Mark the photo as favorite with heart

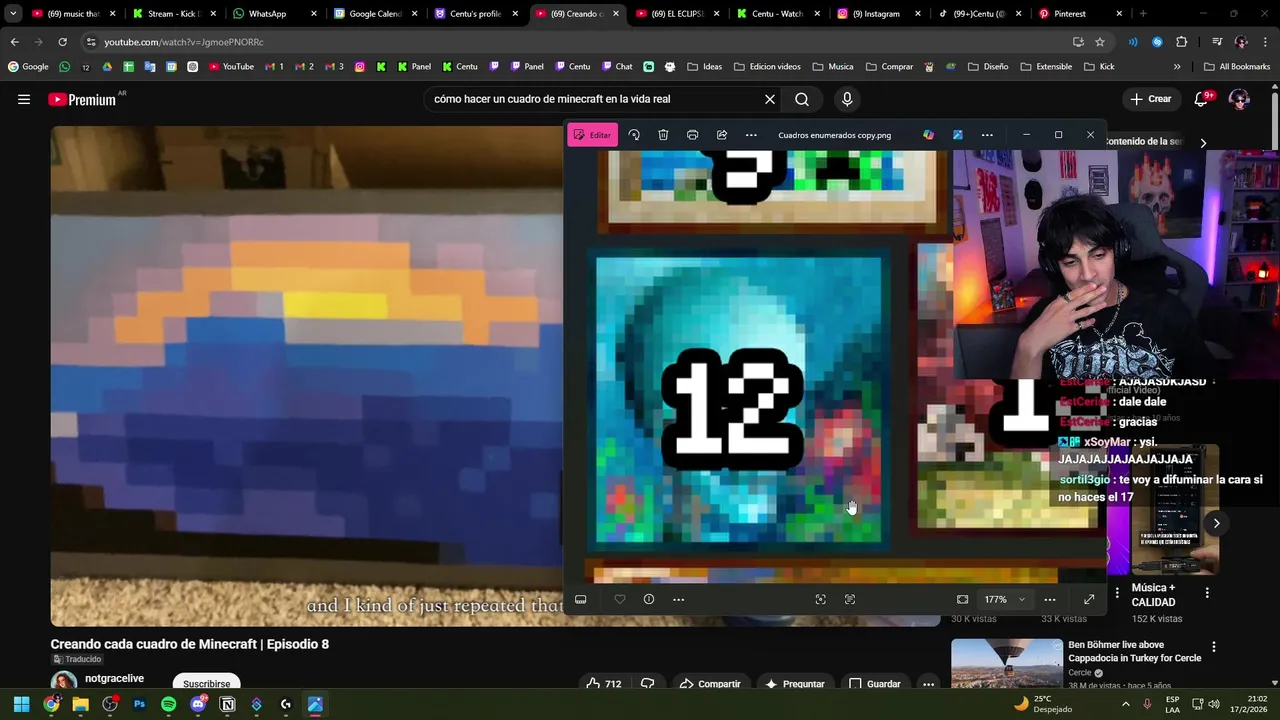pos(620,599)
